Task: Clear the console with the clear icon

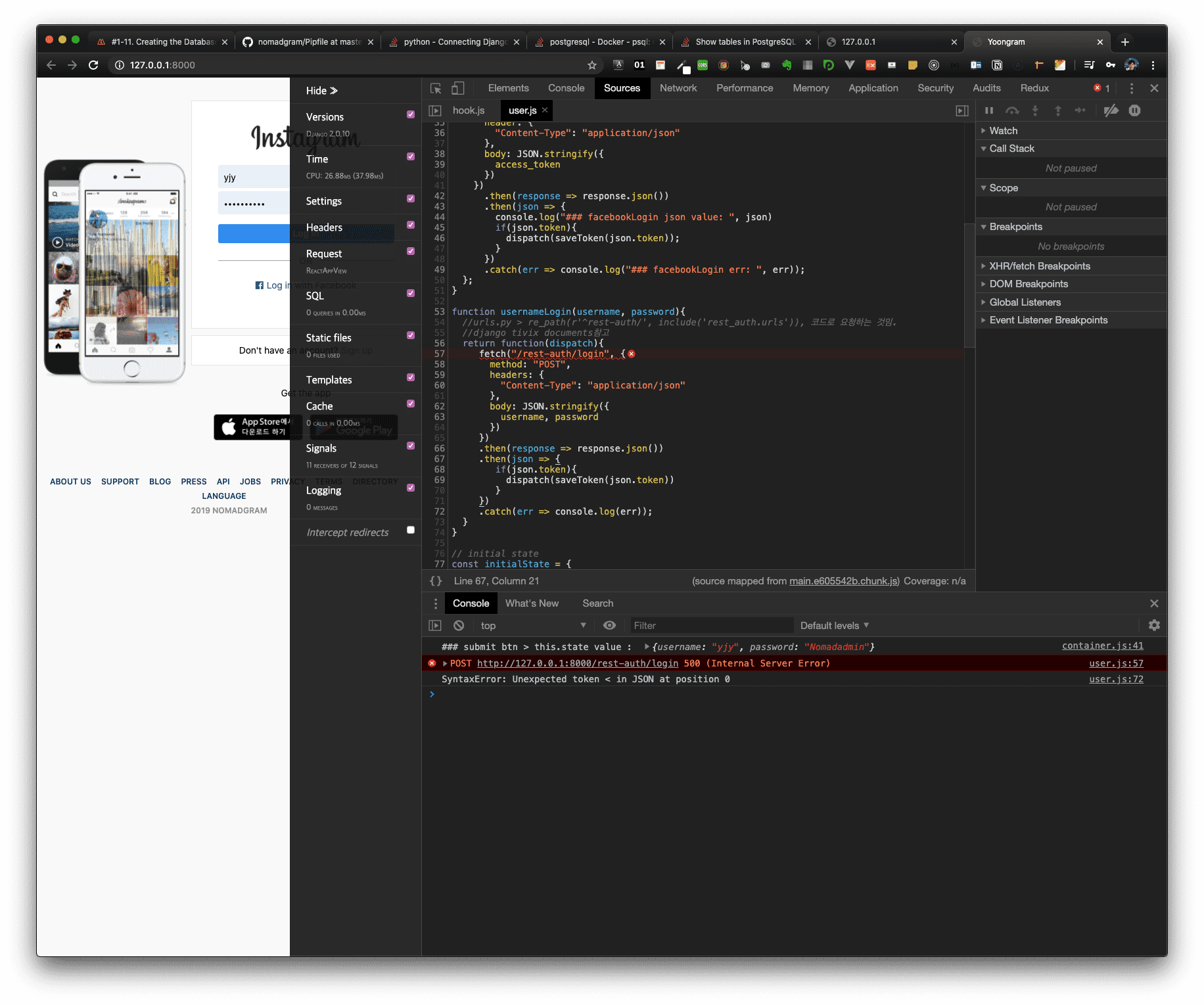Action: (459, 626)
